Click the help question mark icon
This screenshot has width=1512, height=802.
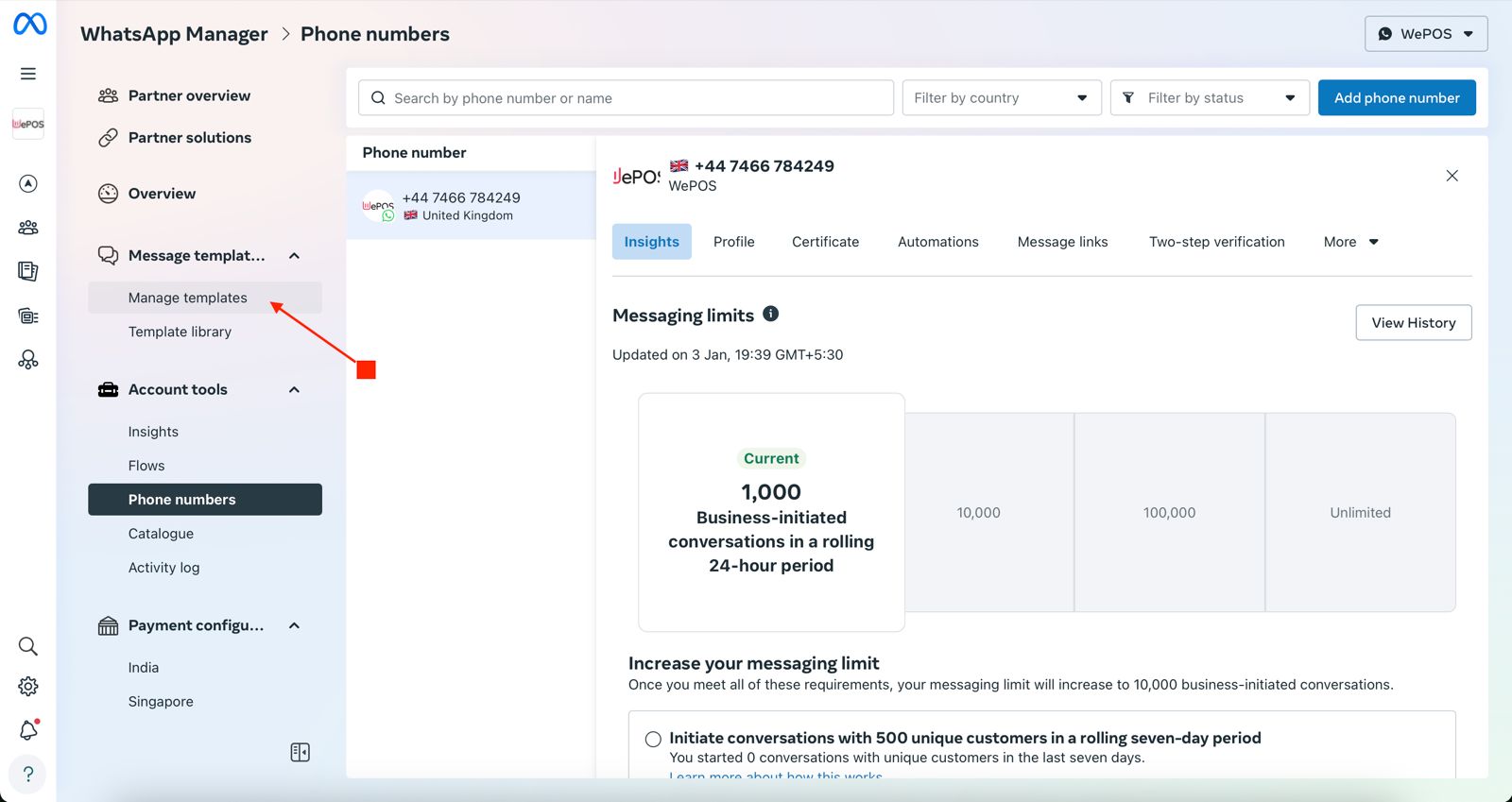[28, 775]
